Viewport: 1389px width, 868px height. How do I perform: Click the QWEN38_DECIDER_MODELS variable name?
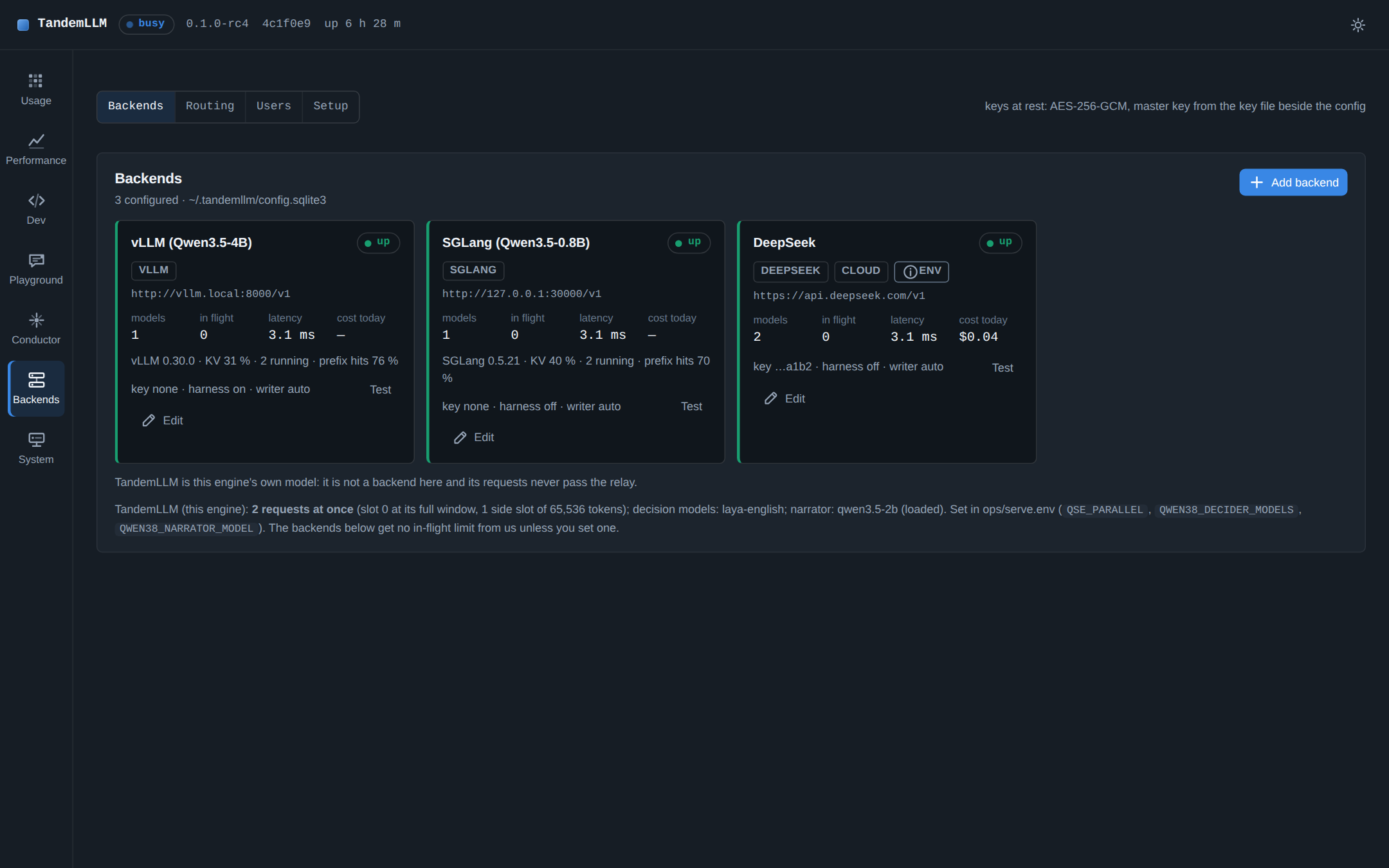(x=1226, y=510)
